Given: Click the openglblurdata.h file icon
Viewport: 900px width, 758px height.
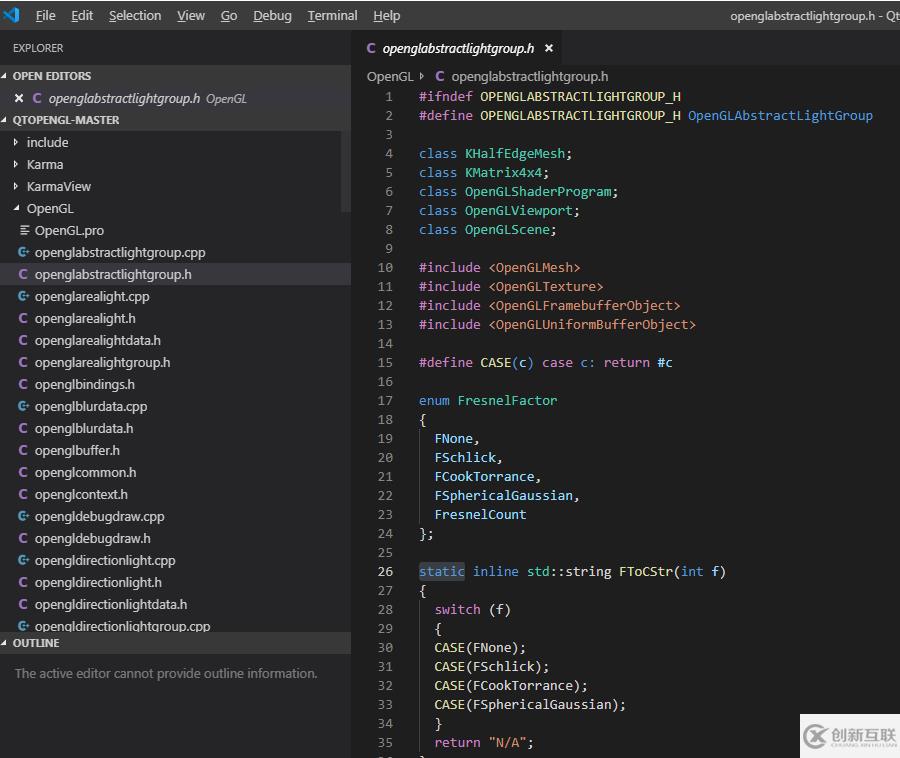Looking at the screenshot, I should [x=23, y=428].
